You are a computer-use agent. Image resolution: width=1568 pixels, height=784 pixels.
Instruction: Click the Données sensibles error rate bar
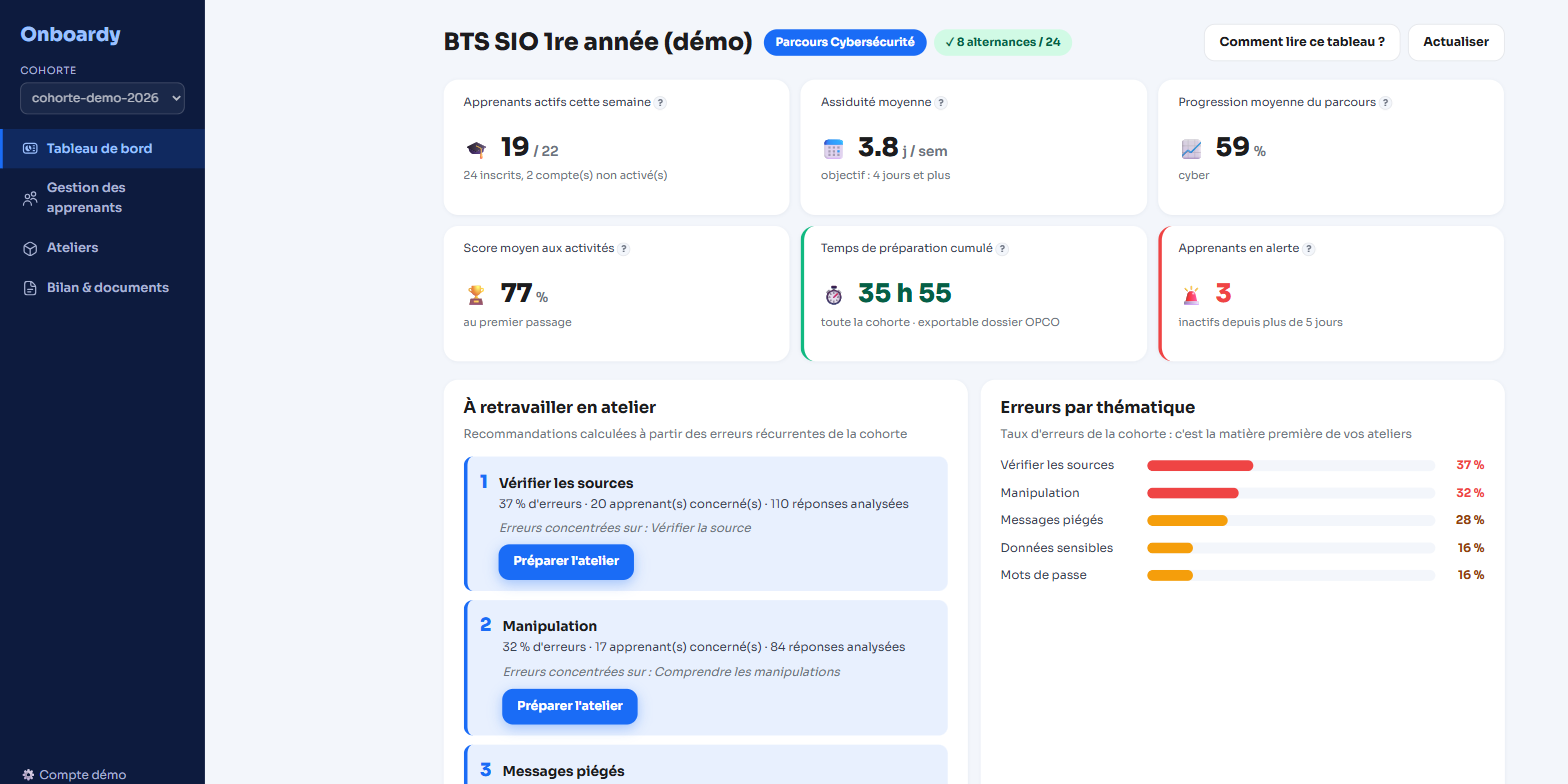tap(1291, 548)
